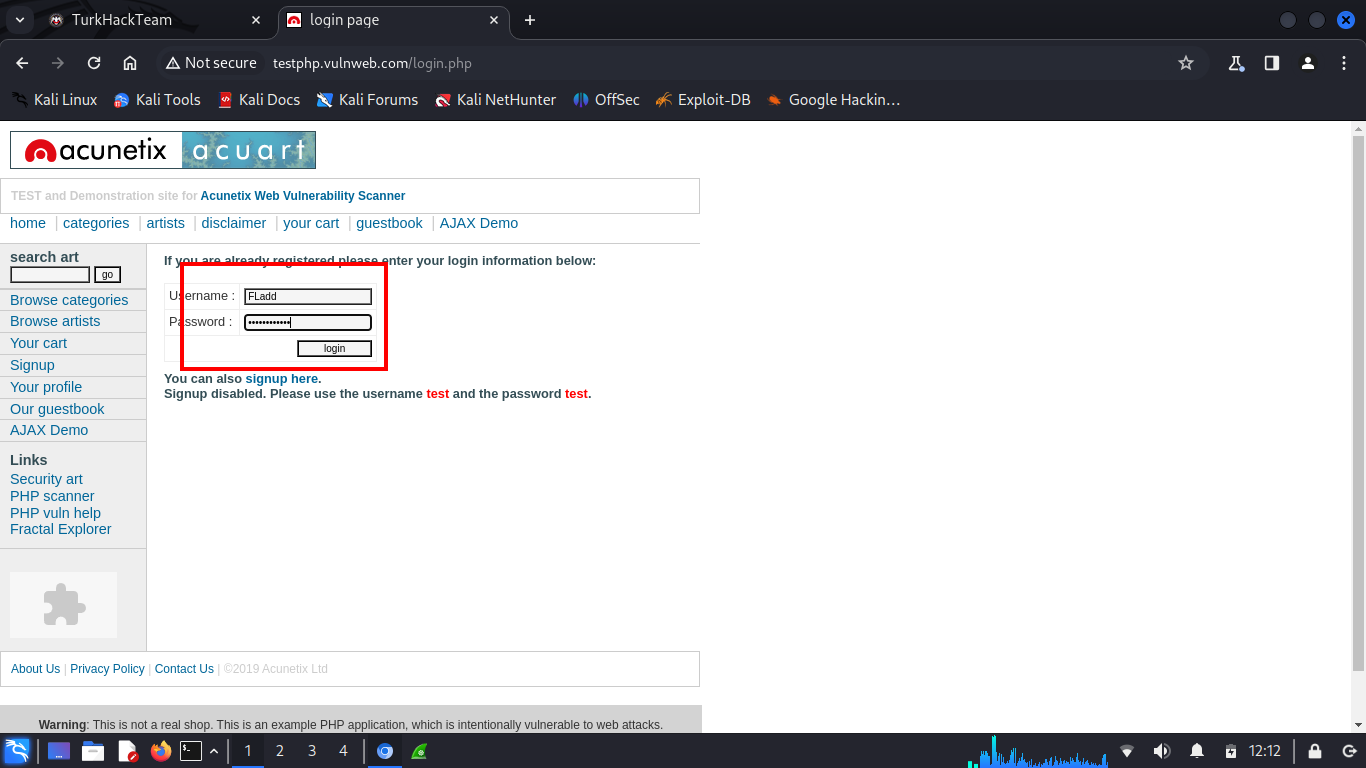Open the sidebar AJAX Demo link
Screen dimensions: 1366x768
pos(49,430)
